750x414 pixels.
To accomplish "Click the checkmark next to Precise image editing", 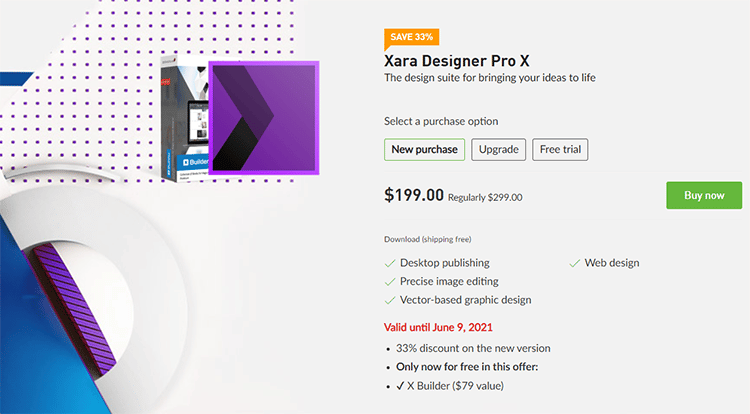I will click(x=390, y=282).
